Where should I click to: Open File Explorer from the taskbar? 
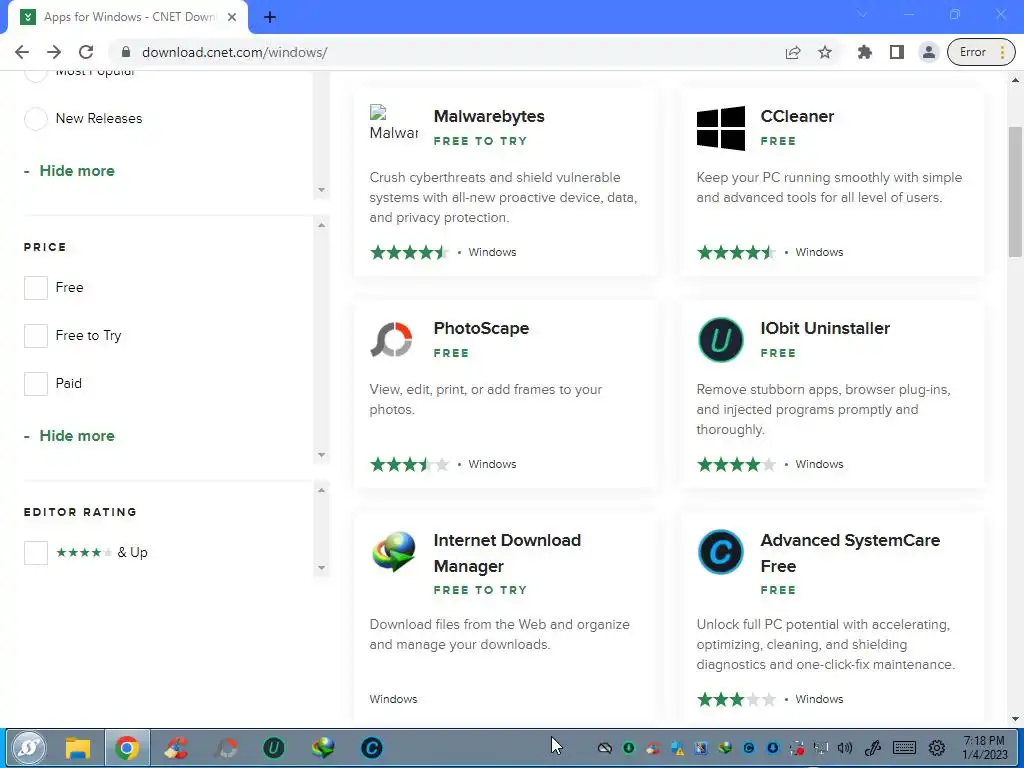[78, 748]
